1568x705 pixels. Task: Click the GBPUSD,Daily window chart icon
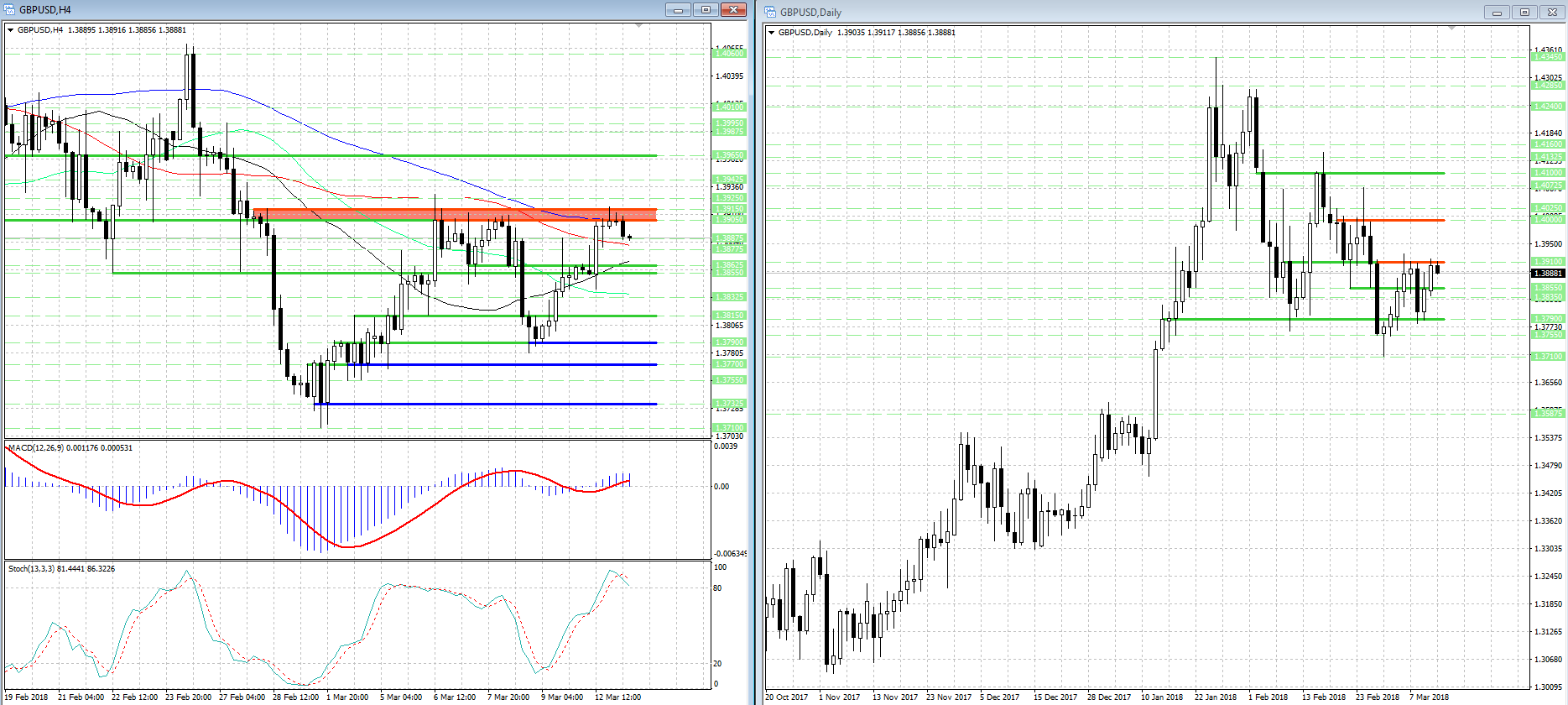pos(770,12)
